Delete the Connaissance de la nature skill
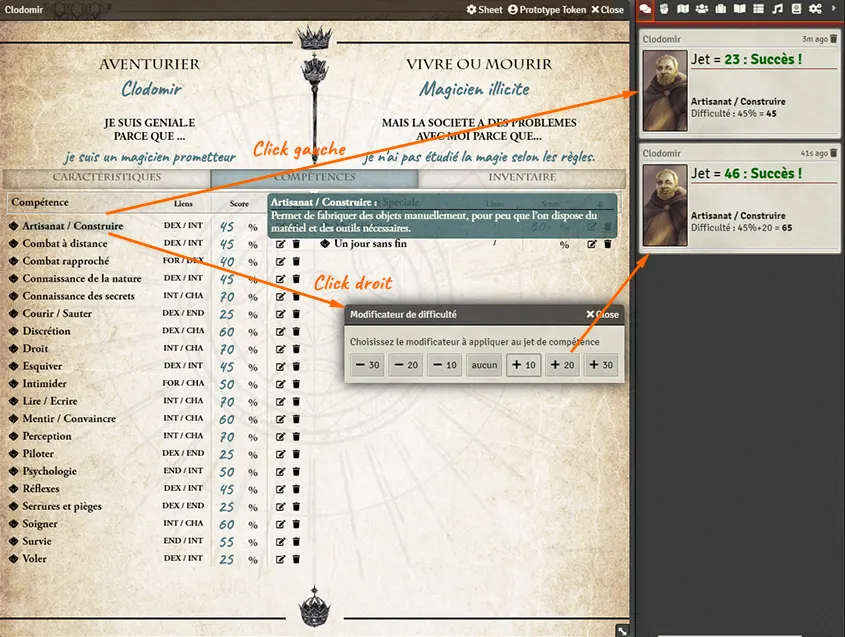This screenshot has width=845, height=637. coord(296,279)
